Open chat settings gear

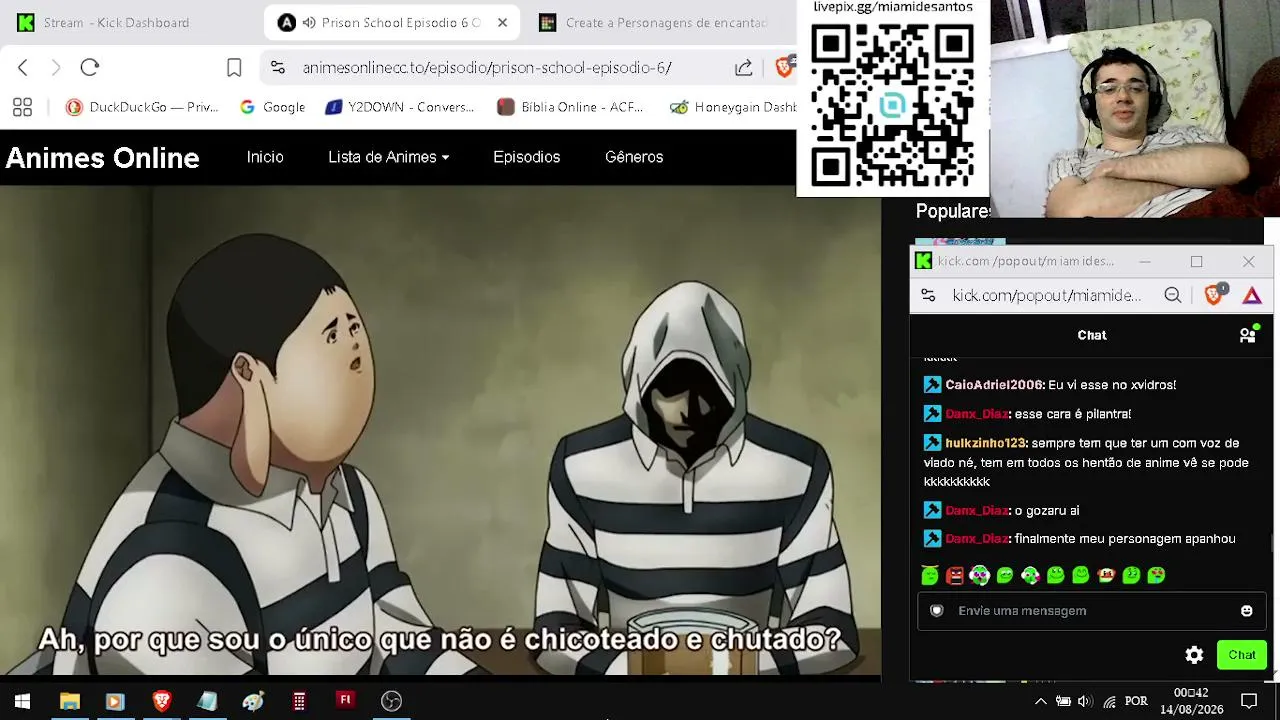coord(1194,655)
